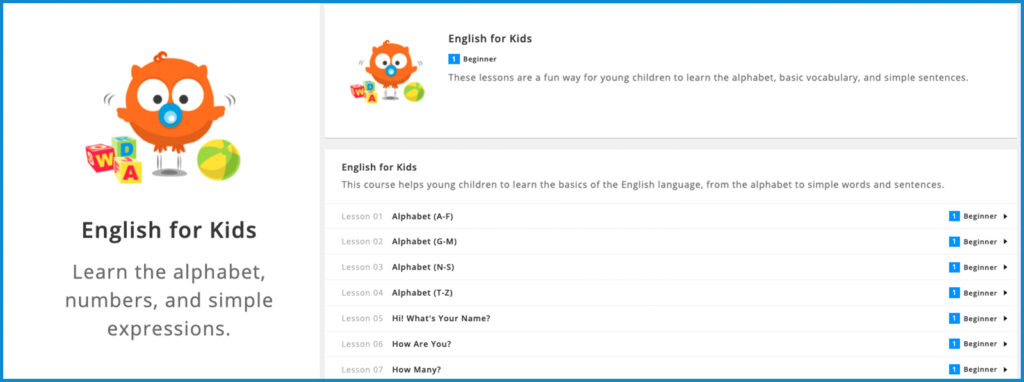The height and width of the screenshot is (382, 1024).
Task: Click the small owl course thumbnail
Action: click(387, 72)
